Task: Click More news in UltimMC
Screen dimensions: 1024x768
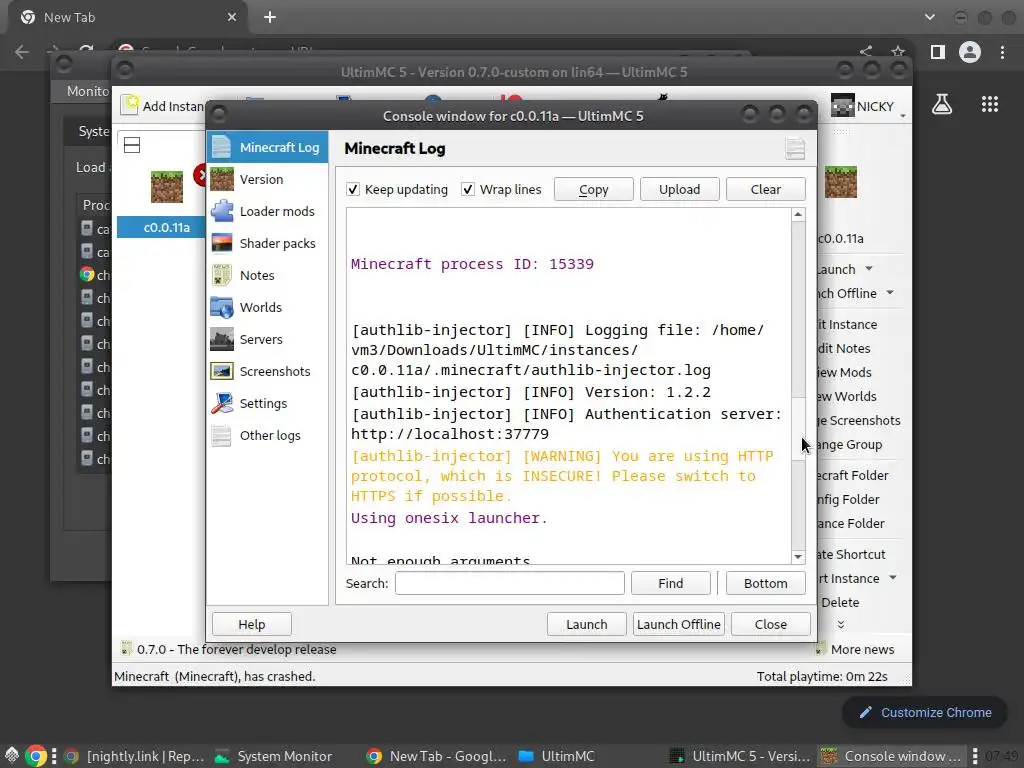Action: (x=855, y=649)
